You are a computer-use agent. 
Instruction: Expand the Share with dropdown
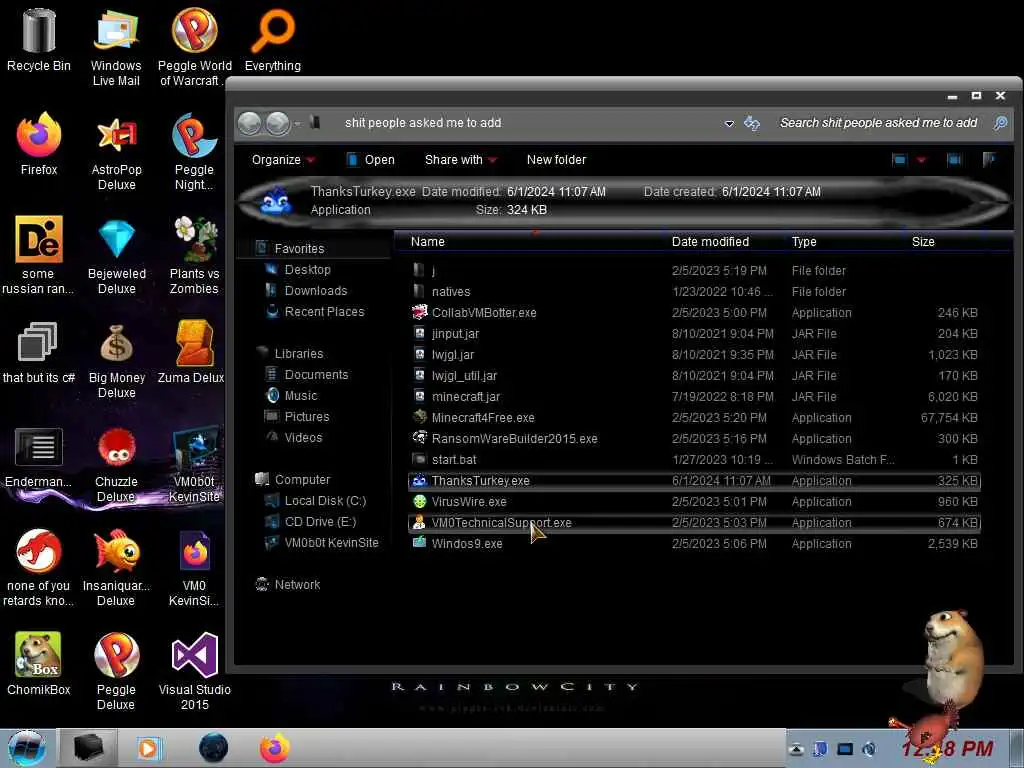coord(460,160)
